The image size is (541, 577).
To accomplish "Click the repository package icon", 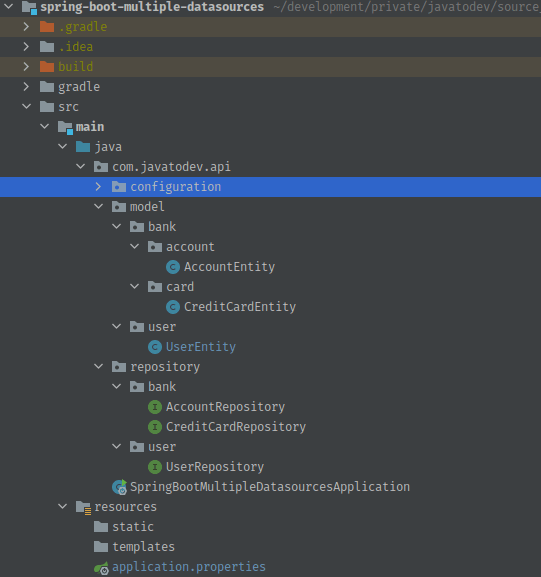I will point(119,367).
